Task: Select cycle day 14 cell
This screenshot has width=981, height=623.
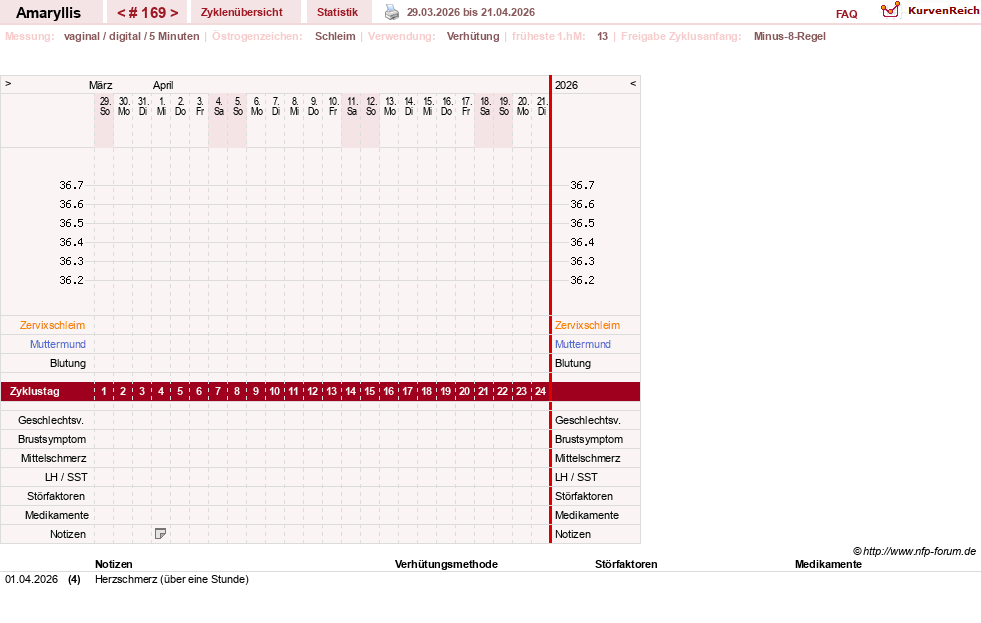Action: (350, 391)
